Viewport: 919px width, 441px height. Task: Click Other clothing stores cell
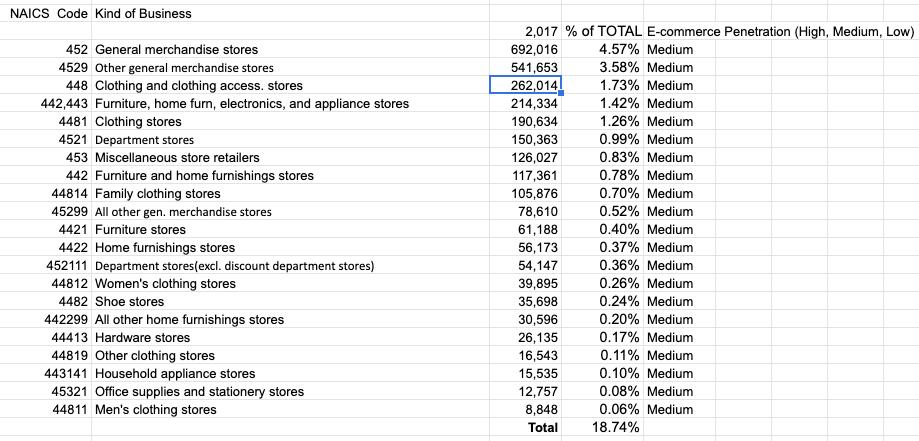click(x=290, y=355)
